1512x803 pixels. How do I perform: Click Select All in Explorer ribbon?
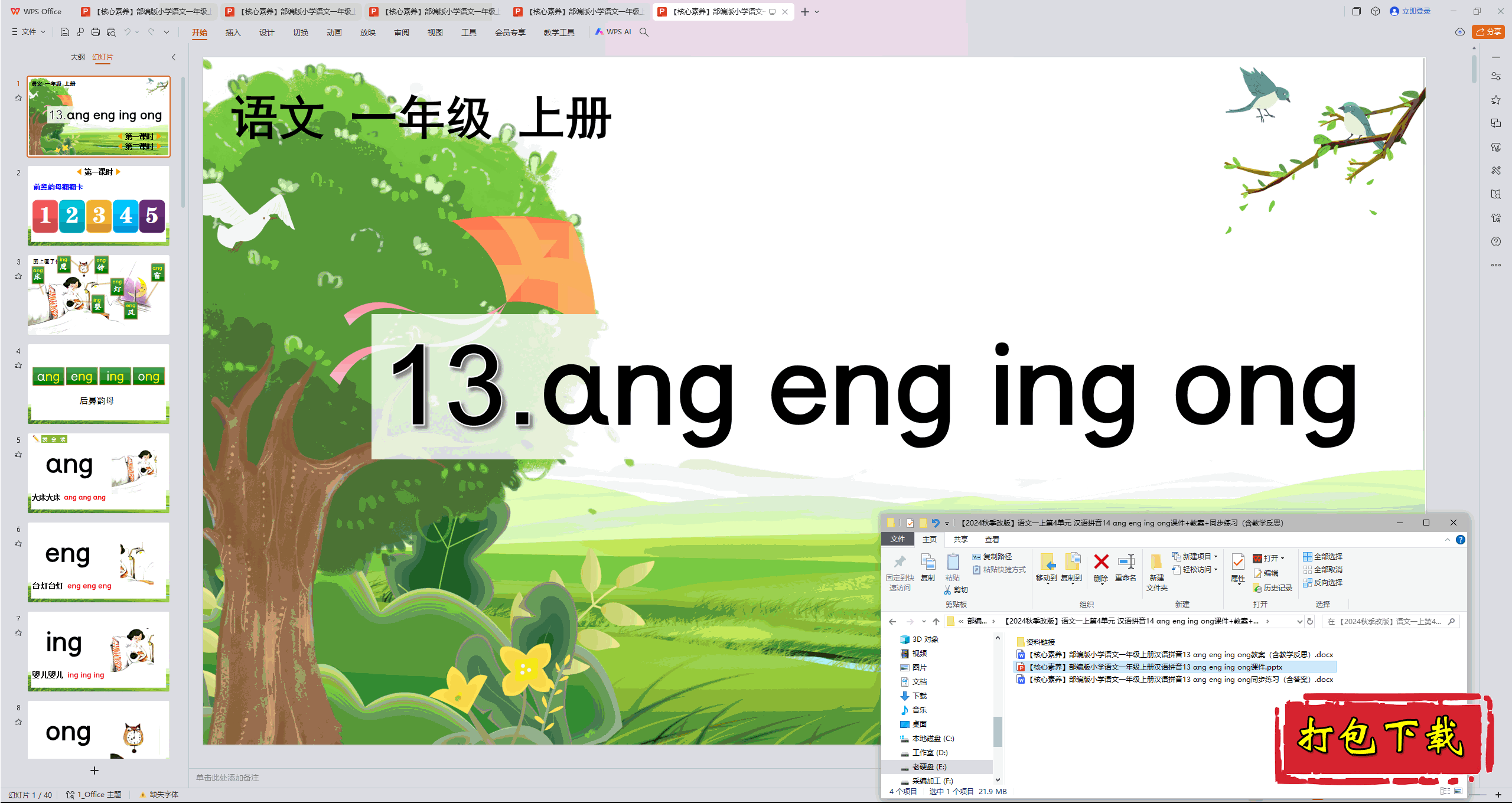(1323, 557)
